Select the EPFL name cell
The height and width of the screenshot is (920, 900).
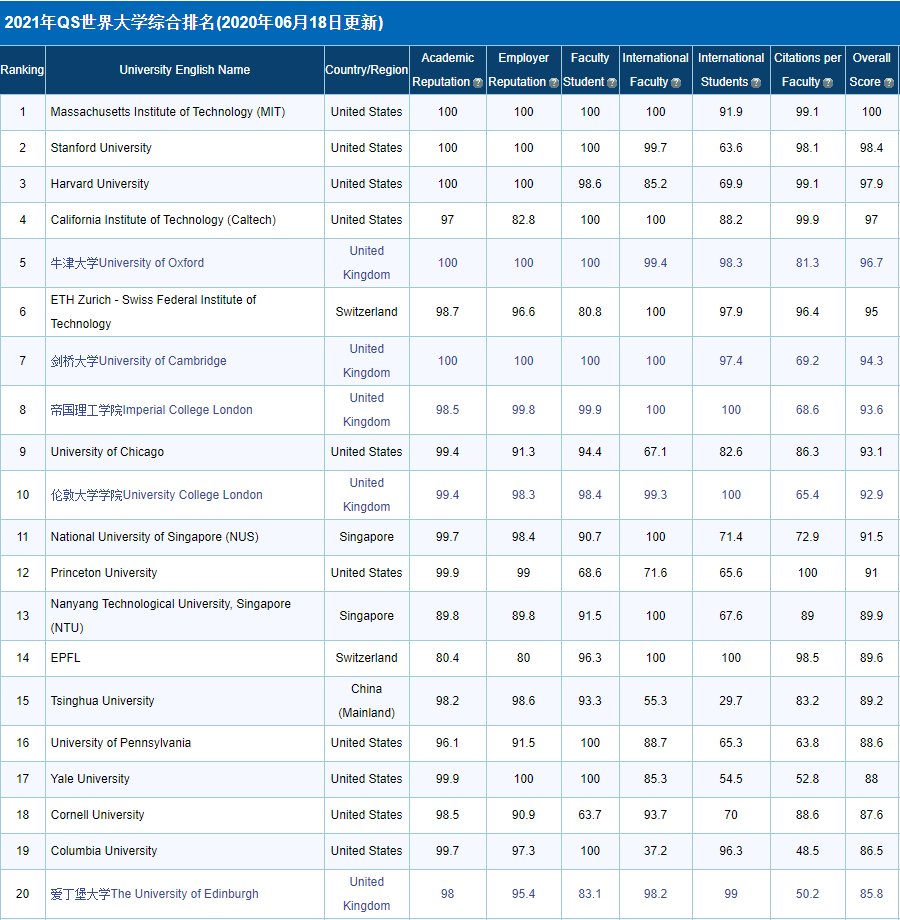click(x=185, y=658)
